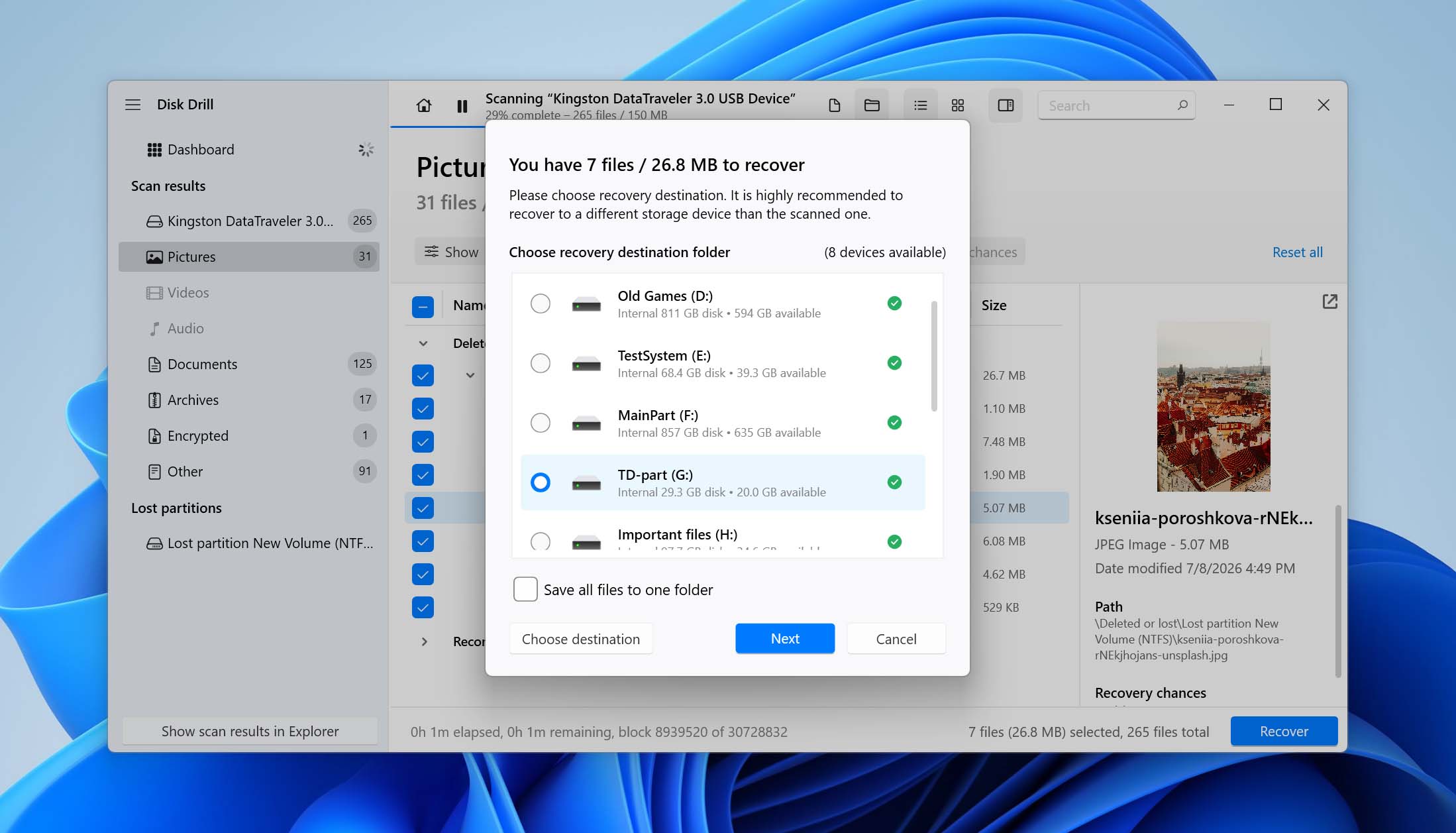Switch to file view icon in toolbar

pyautogui.click(x=835, y=105)
